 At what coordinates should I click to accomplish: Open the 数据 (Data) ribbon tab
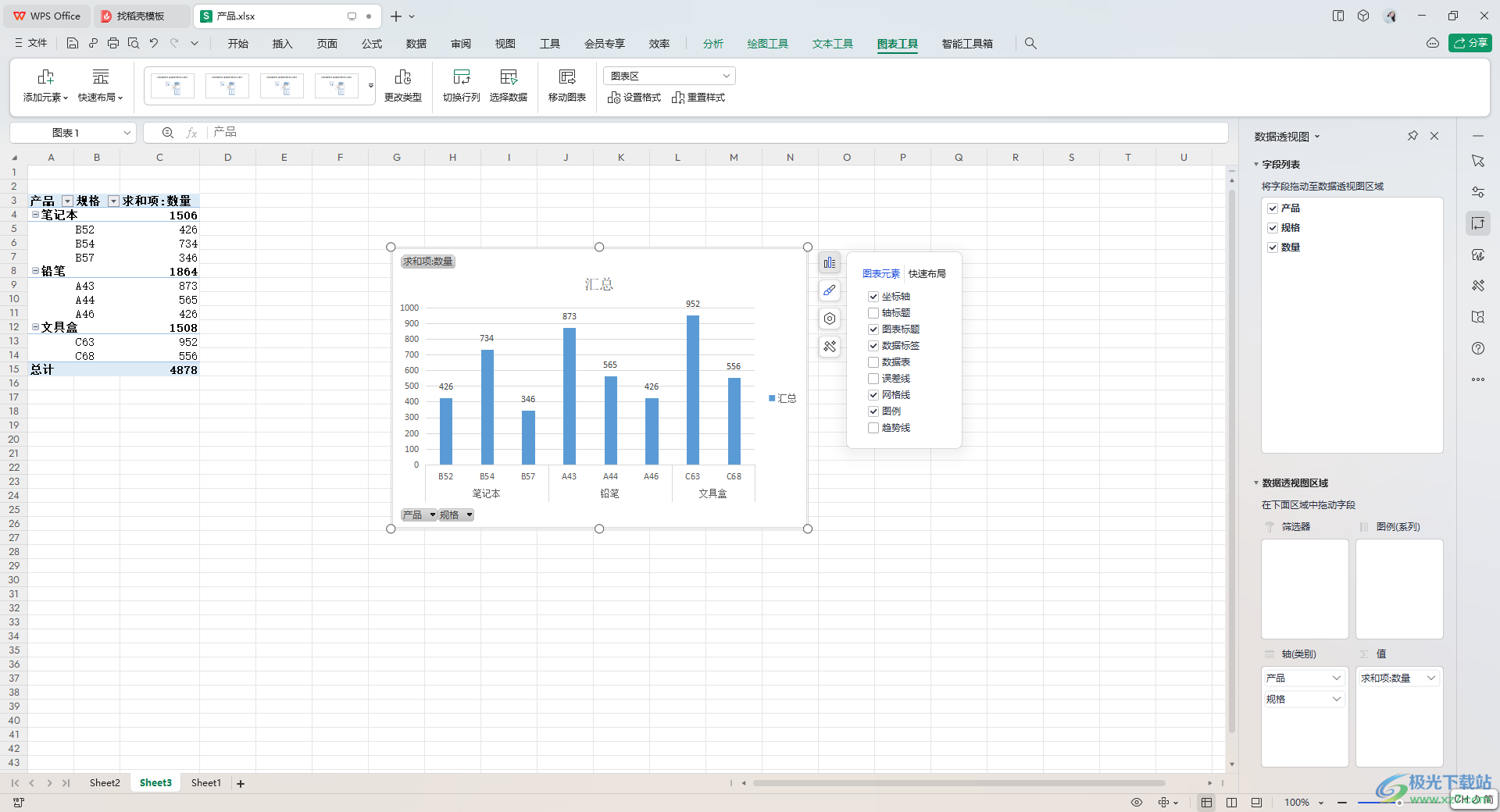[416, 44]
